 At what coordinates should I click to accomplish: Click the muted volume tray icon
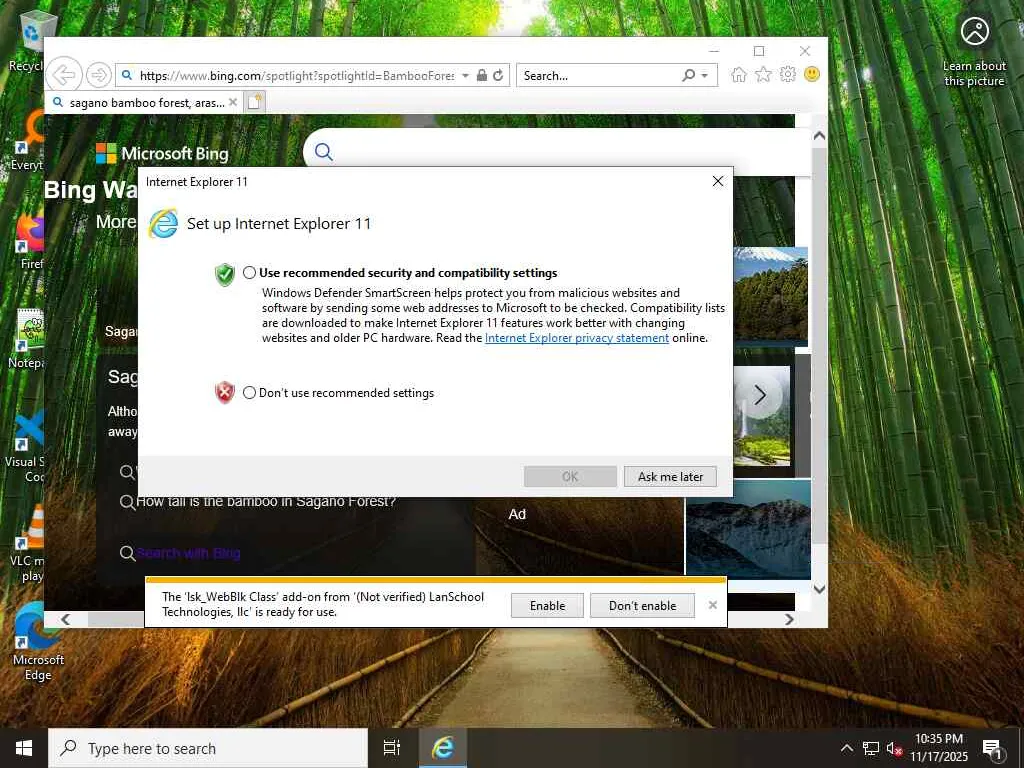[893, 749]
